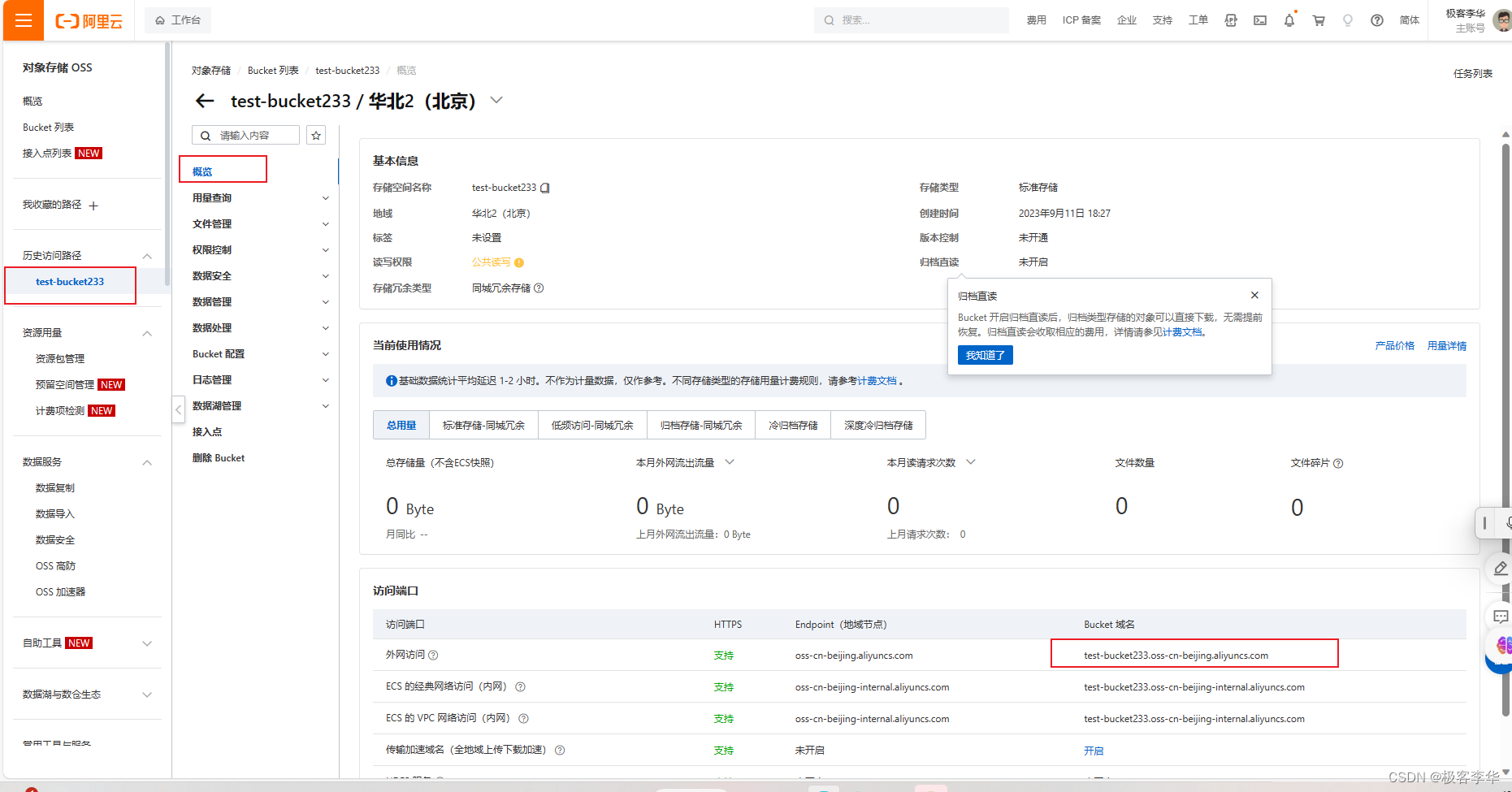Open test-bucket233 in history paths

[x=70, y=282]
